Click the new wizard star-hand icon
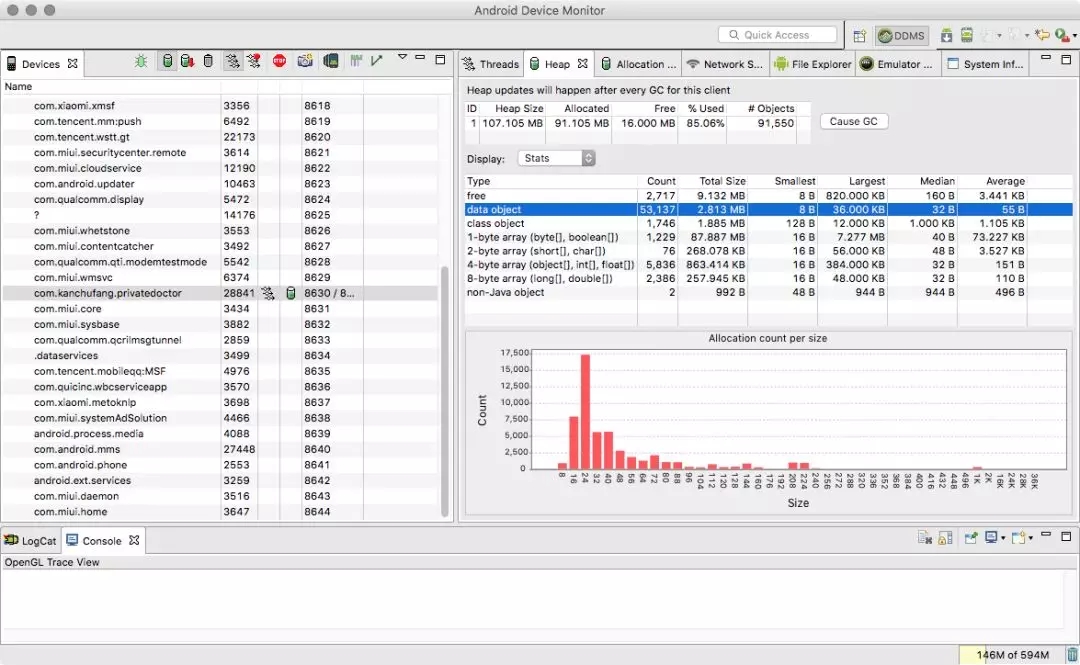Screen dimensions: 1080x665 point(1042,35)
